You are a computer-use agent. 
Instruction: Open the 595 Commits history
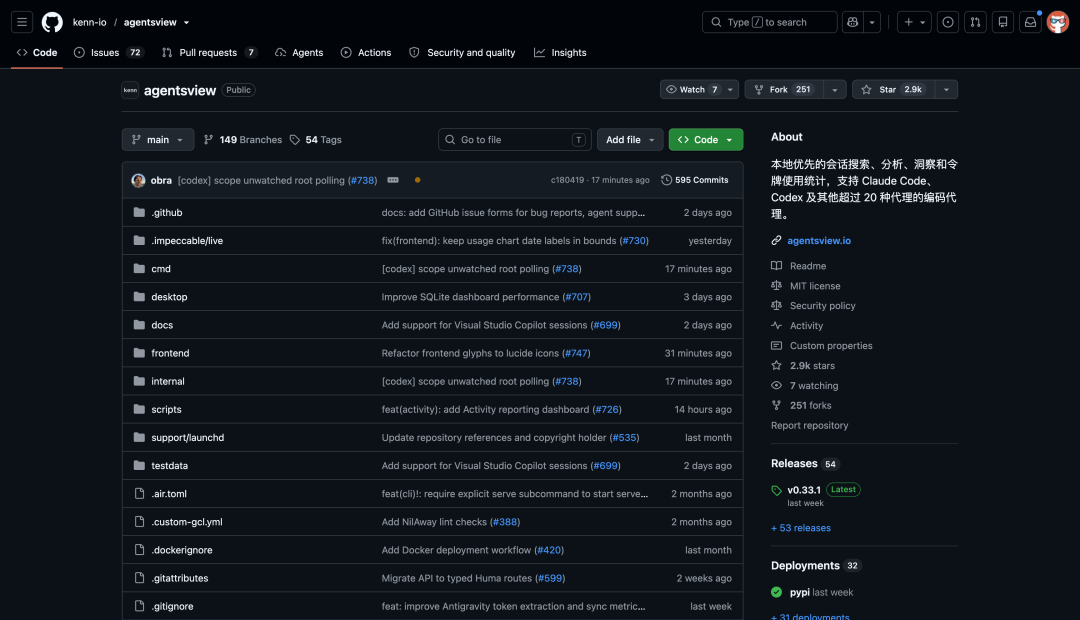694,180
